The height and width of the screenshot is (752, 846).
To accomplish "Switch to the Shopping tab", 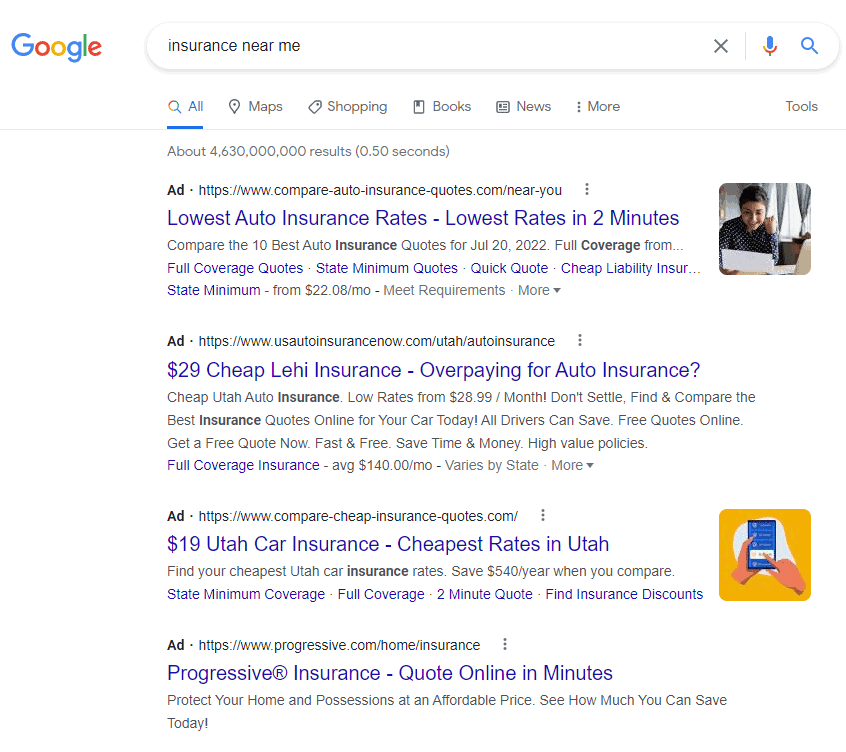I will (347, 106).
